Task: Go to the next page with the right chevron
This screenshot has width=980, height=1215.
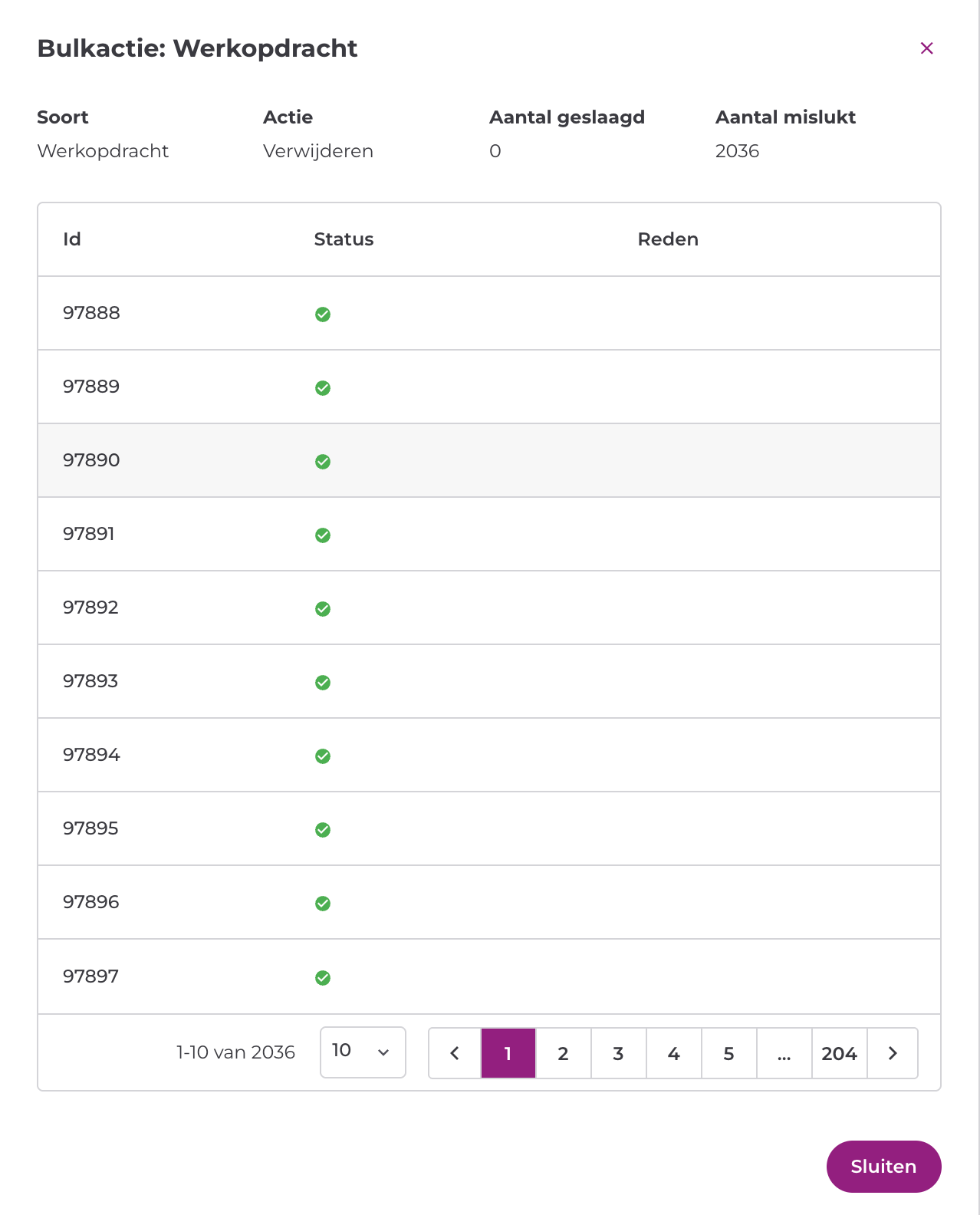Action: [x=892, y=1053]
